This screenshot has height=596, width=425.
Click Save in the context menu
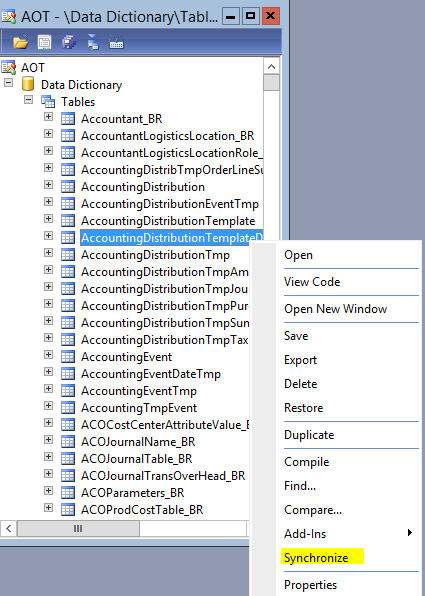coord(296,336)
